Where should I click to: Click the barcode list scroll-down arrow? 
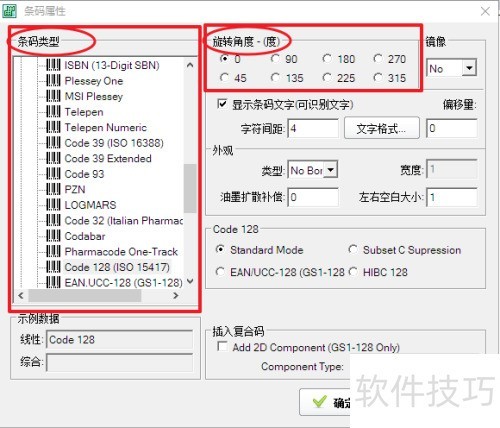pyautogui.click(x=190, y=282)
